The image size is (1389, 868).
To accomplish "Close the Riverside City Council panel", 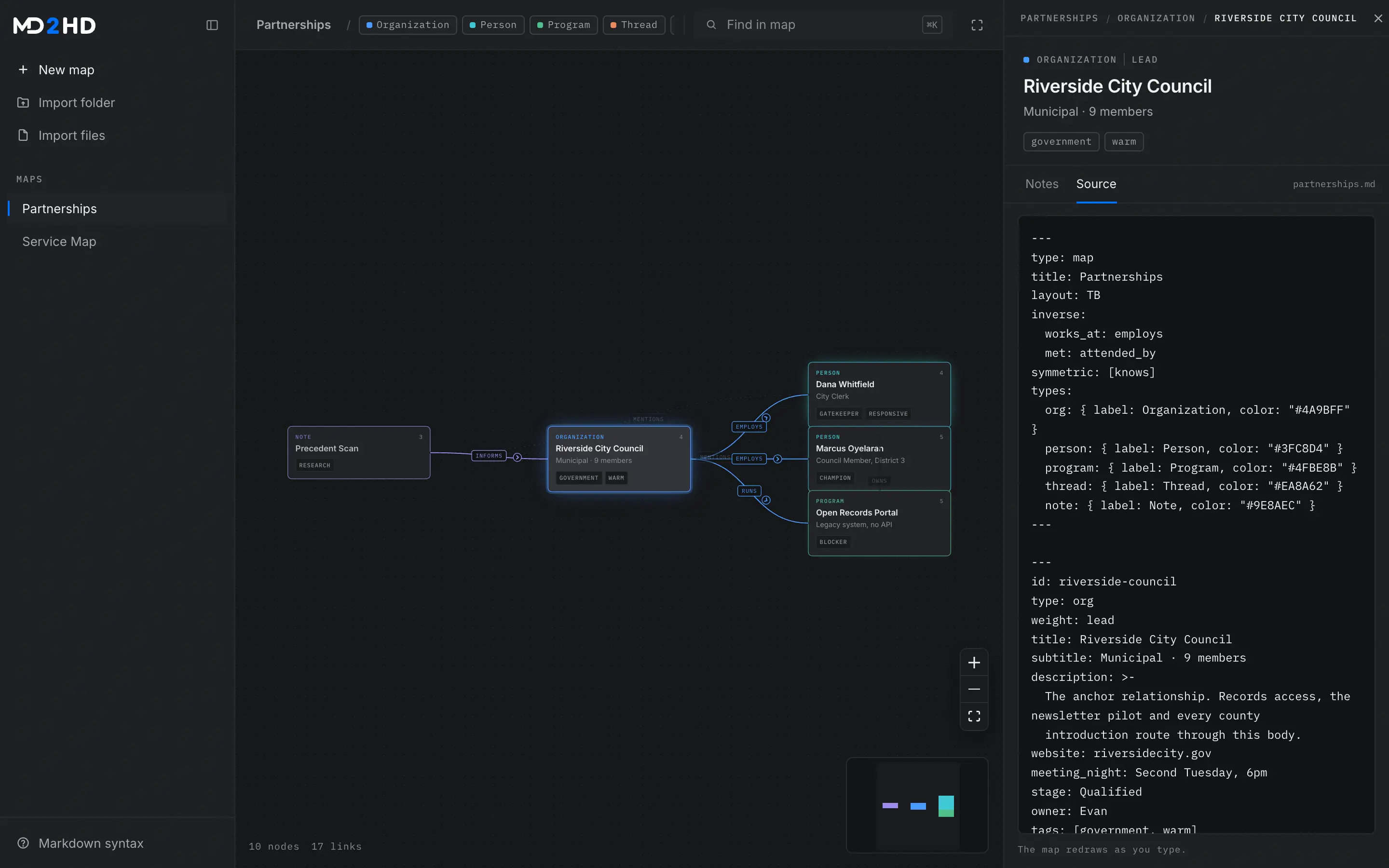I will 1377,18.
